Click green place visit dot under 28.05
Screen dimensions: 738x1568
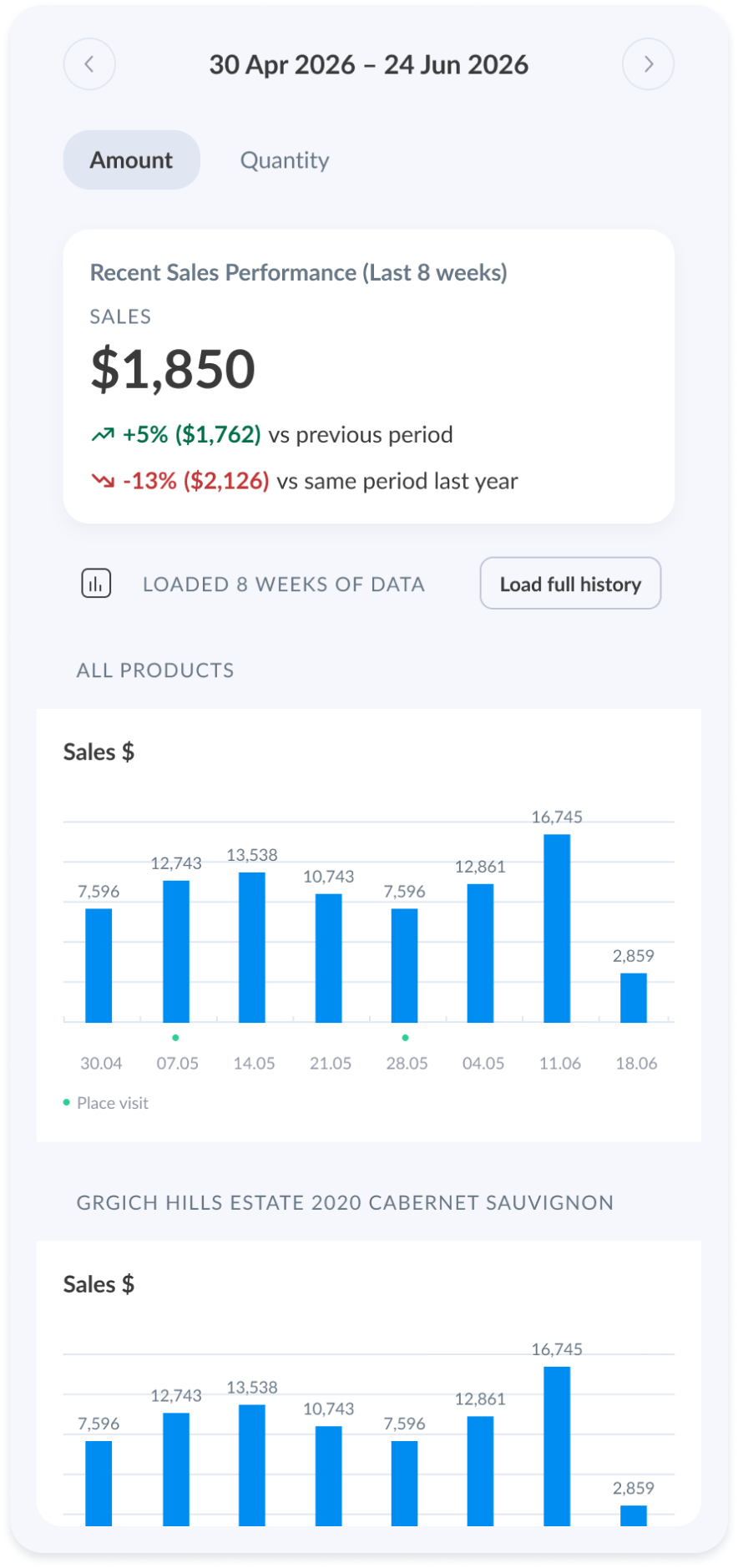(x=405, y=1038)
